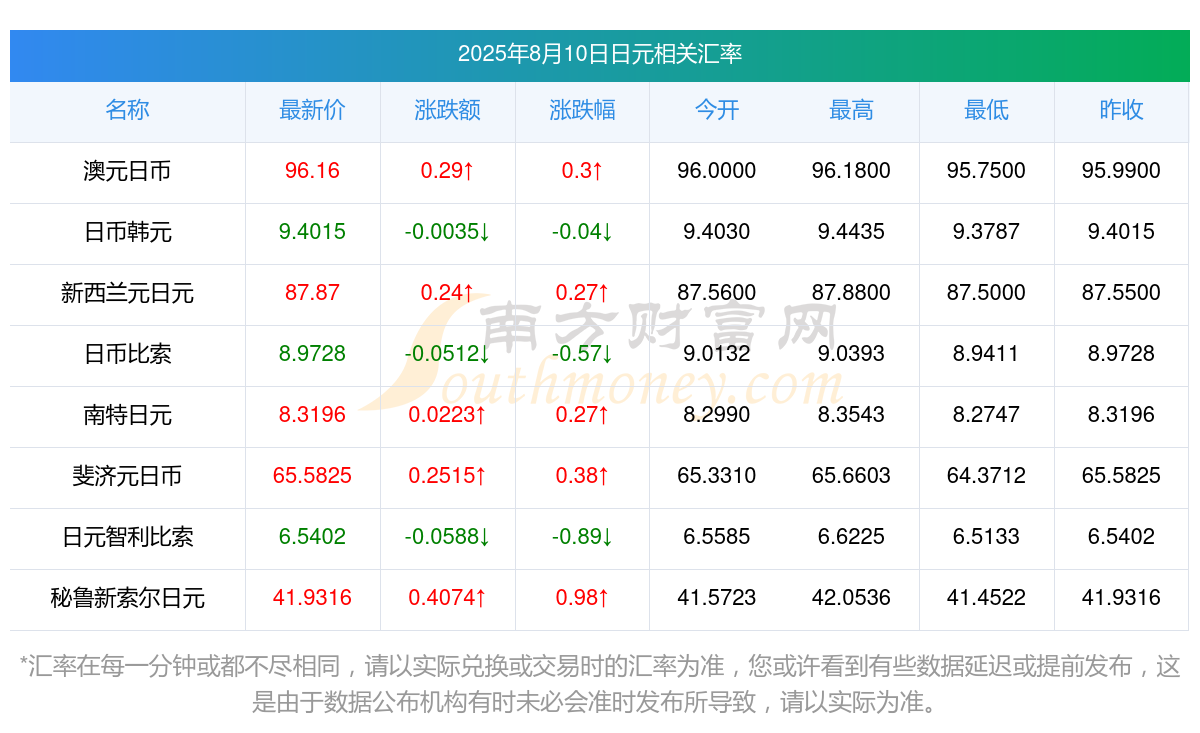Select latest price 65.5825 in red

point(312,476)
